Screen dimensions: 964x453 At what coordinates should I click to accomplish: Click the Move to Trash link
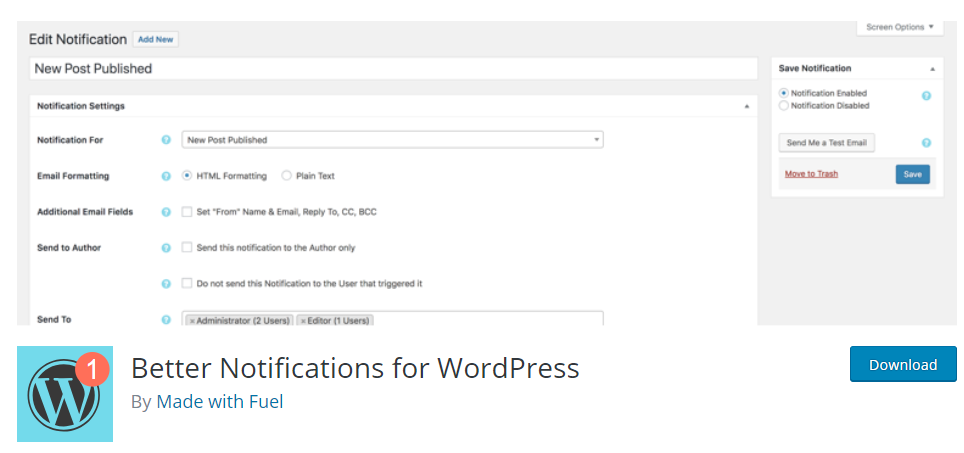point(811,174)
